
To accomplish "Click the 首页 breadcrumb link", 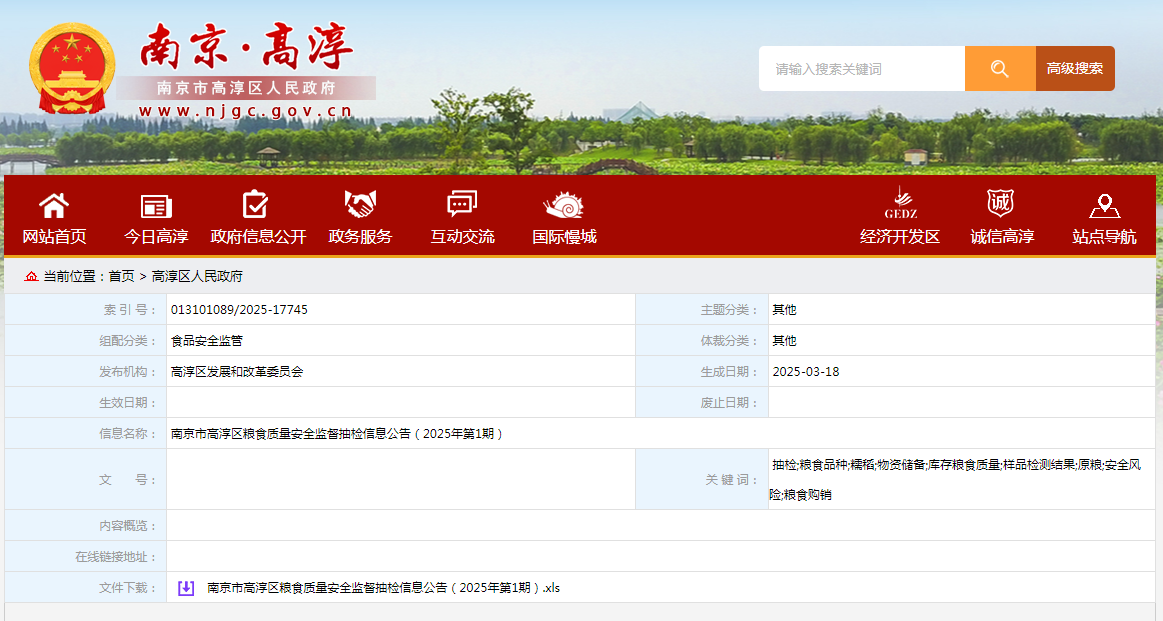I will [x=122, y=276].
